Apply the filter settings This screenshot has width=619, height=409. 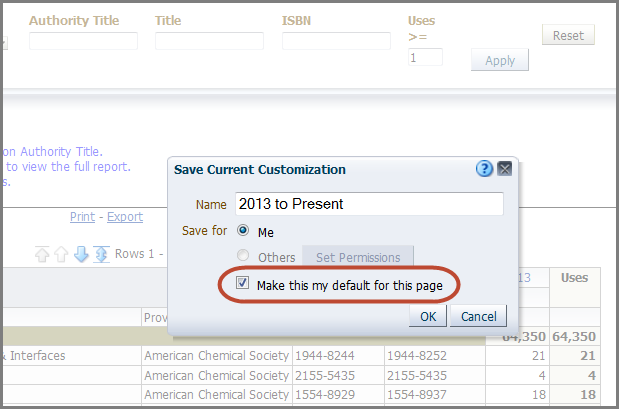point(499,60)
